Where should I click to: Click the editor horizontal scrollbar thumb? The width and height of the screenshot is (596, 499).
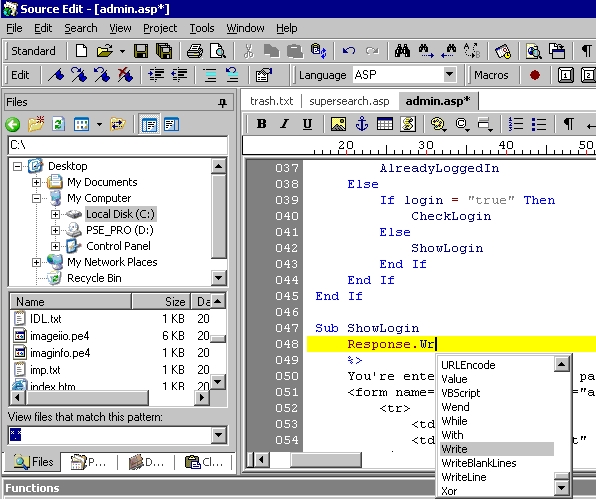pyautogui.click(x=326, y=460)
